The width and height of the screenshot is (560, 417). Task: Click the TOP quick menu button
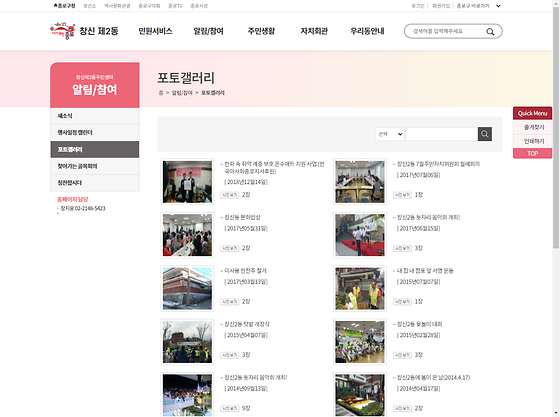pyautogui.click(x=532, y=154)
